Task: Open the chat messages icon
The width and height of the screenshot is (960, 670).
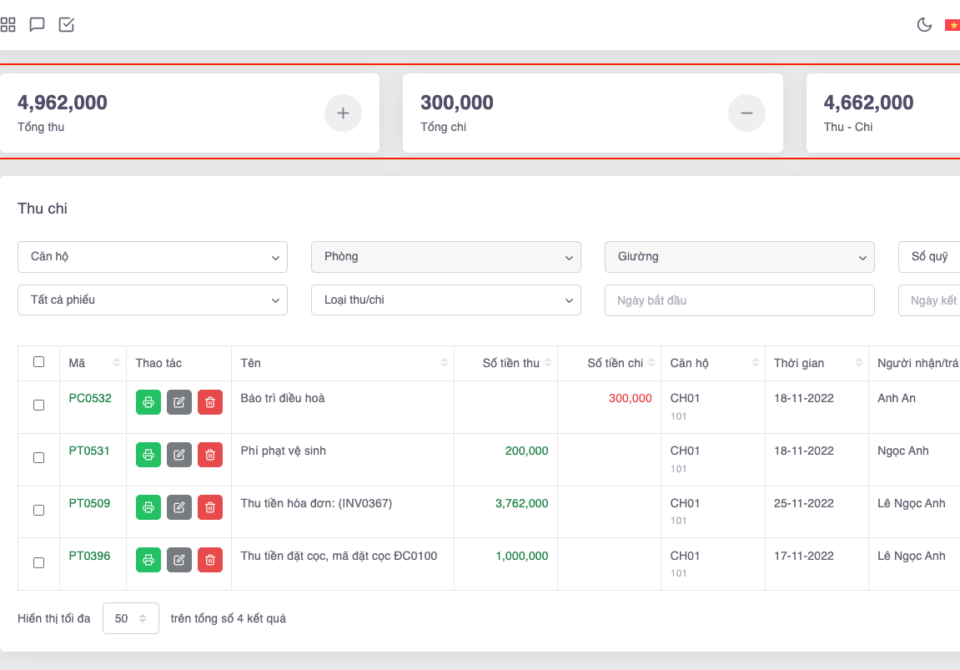Action: pos(37,25)
